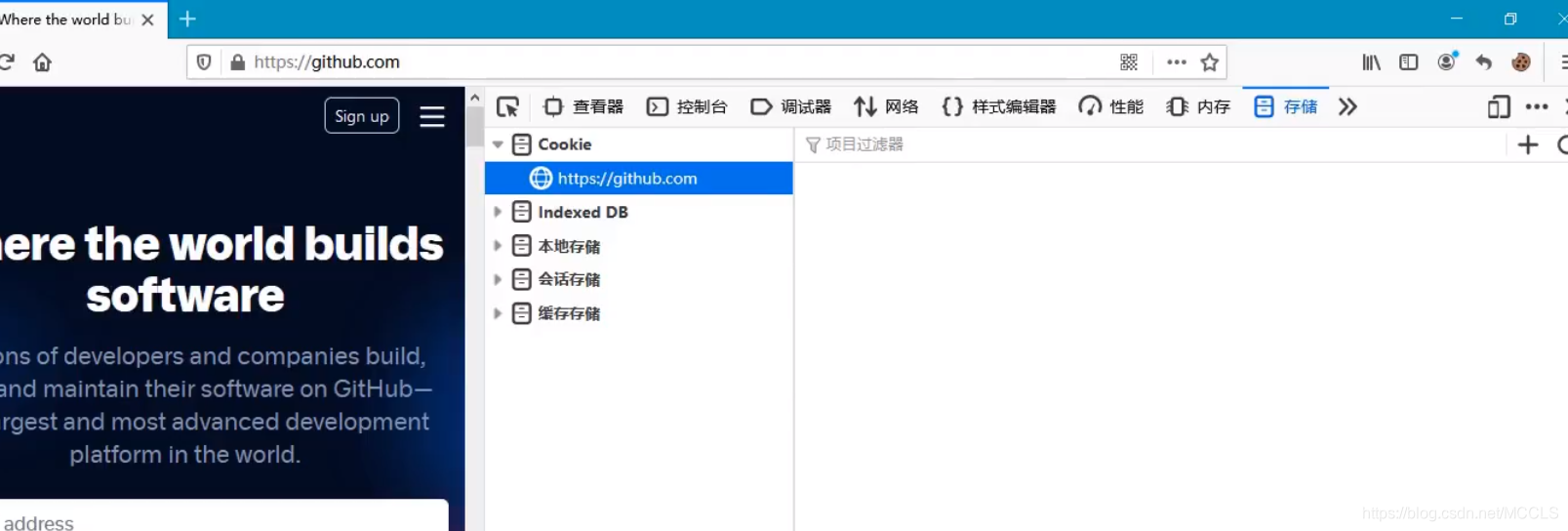Image resolution: width=1568 pixels, height=531 pixels.
Task: Open the 性能 performance tab
Action: coord(1110,107)
